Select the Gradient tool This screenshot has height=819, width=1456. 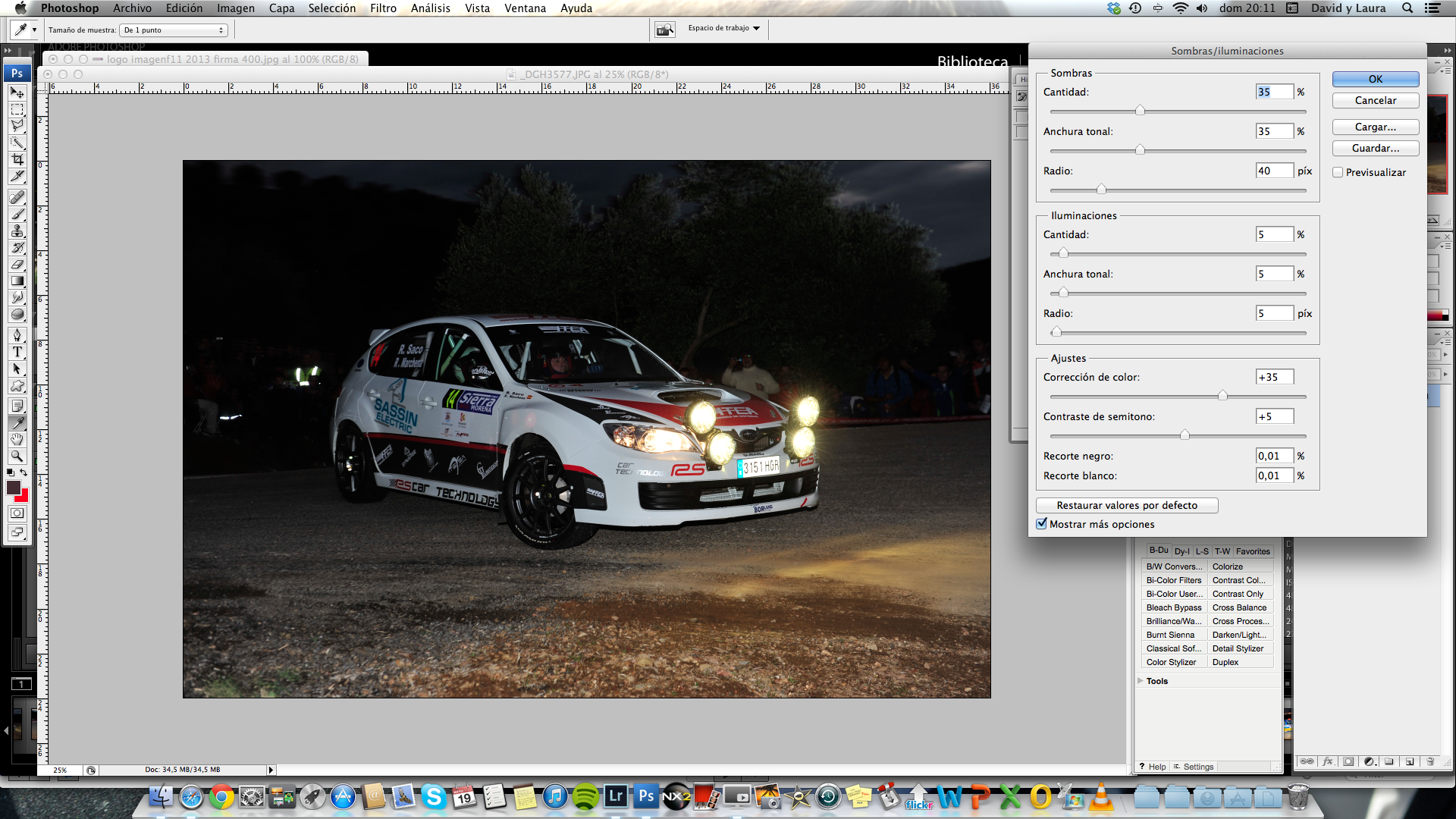point(17,281)
